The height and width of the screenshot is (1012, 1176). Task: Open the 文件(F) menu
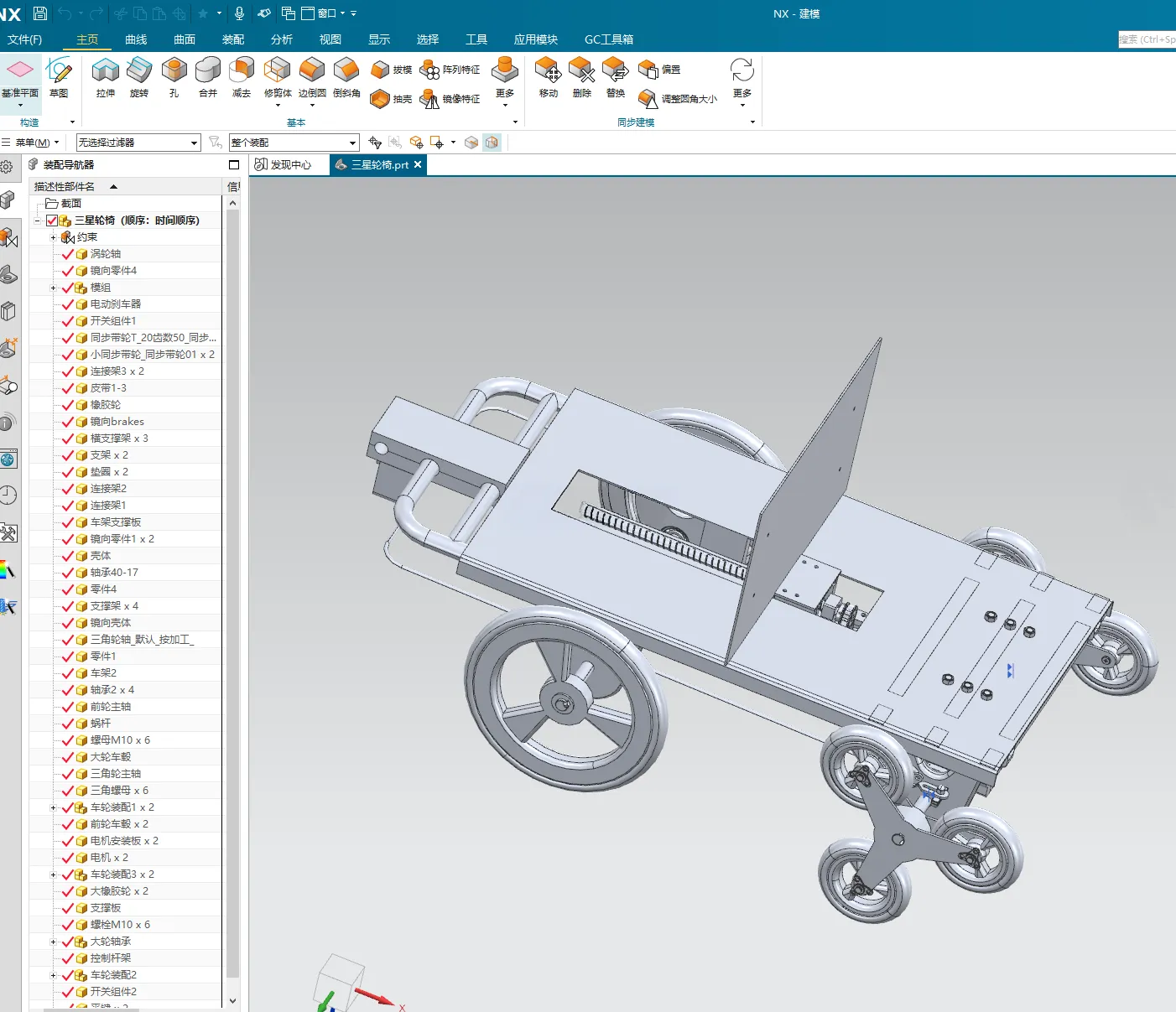[24, 39]
